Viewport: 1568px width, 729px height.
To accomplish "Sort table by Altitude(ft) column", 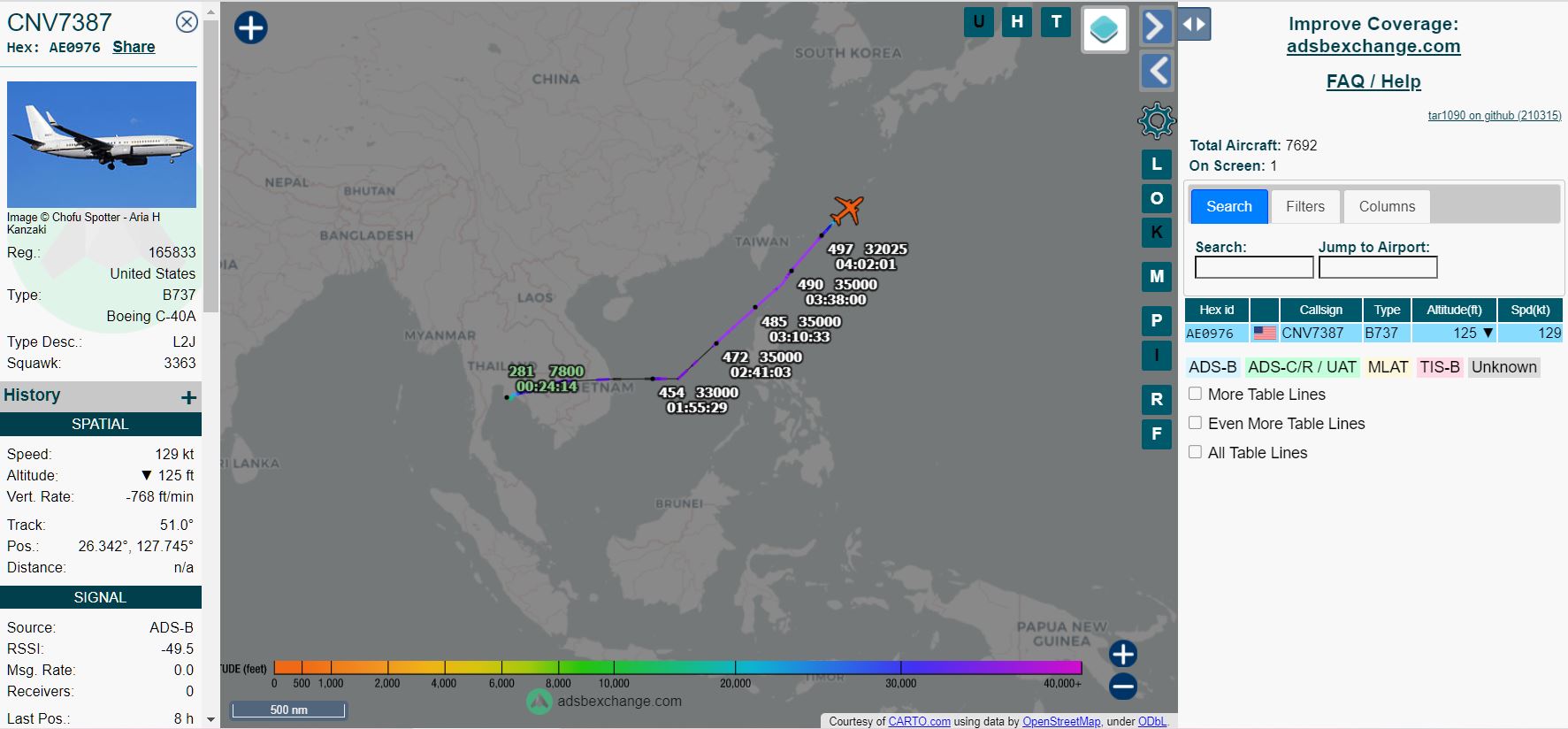I will point(1454,310).
